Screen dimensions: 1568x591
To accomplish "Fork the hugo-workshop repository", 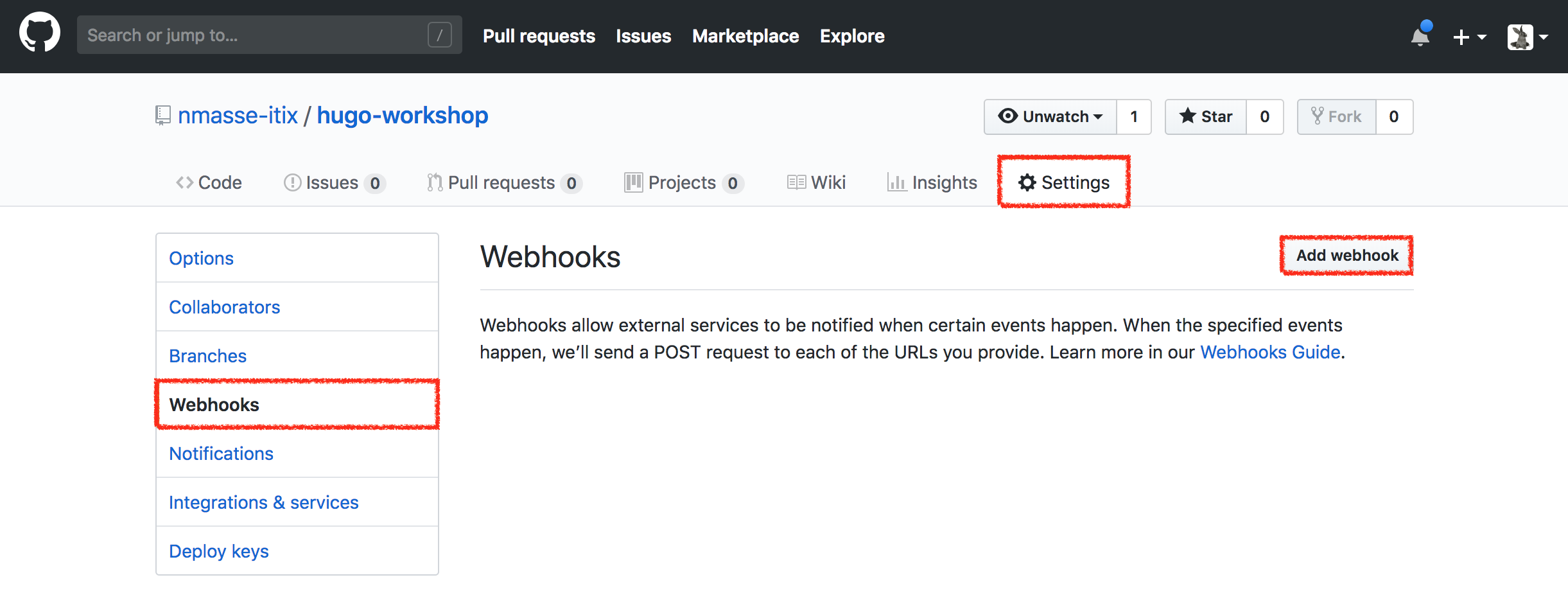I will tap(1336, 117).
